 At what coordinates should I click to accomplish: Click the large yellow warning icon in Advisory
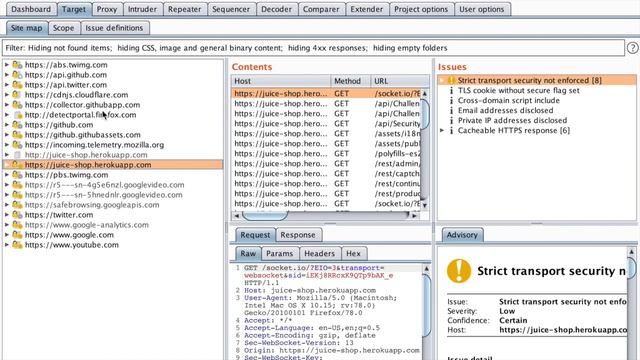click(459, 271)
